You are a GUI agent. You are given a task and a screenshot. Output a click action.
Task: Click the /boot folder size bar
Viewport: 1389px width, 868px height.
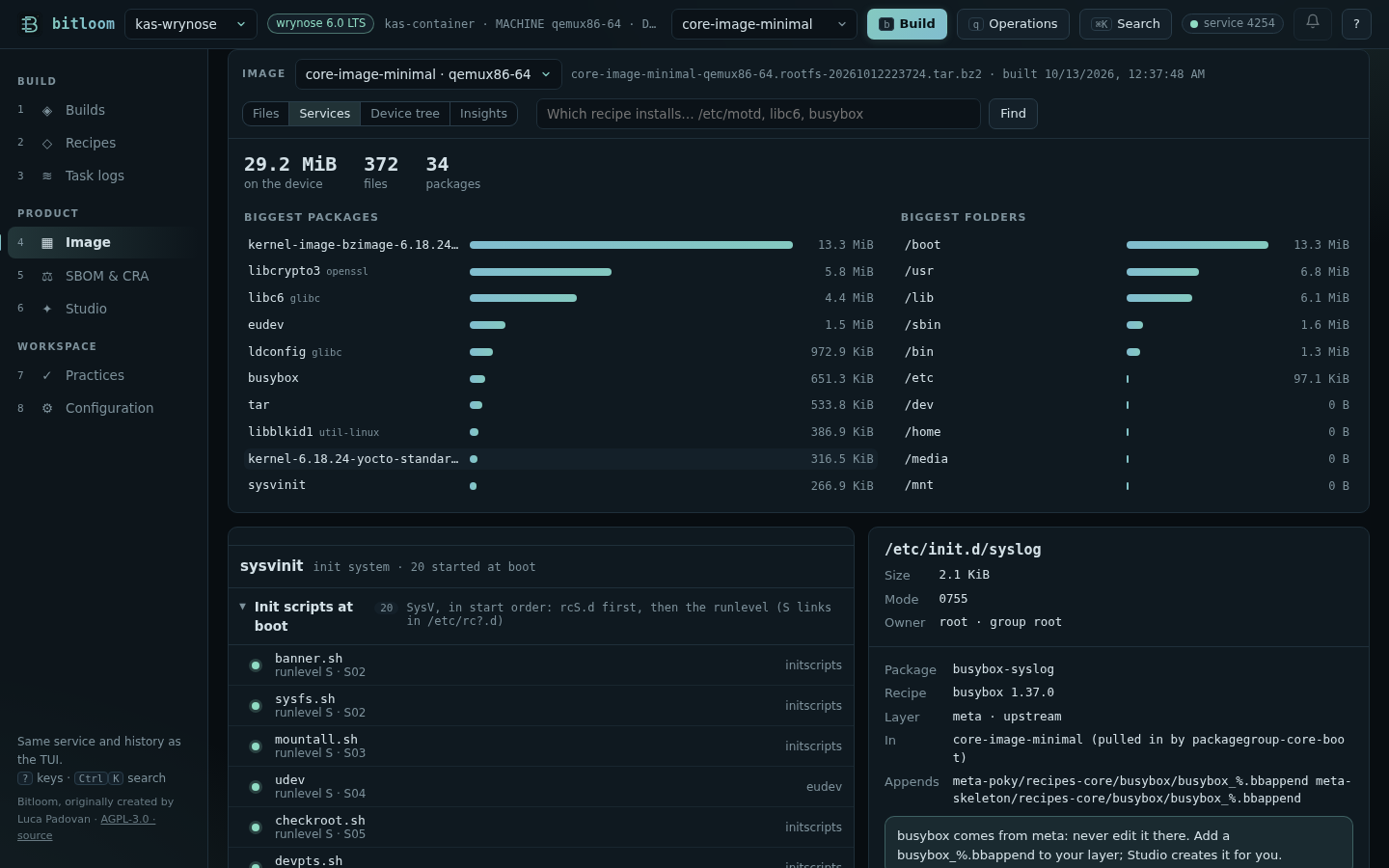1197,245
